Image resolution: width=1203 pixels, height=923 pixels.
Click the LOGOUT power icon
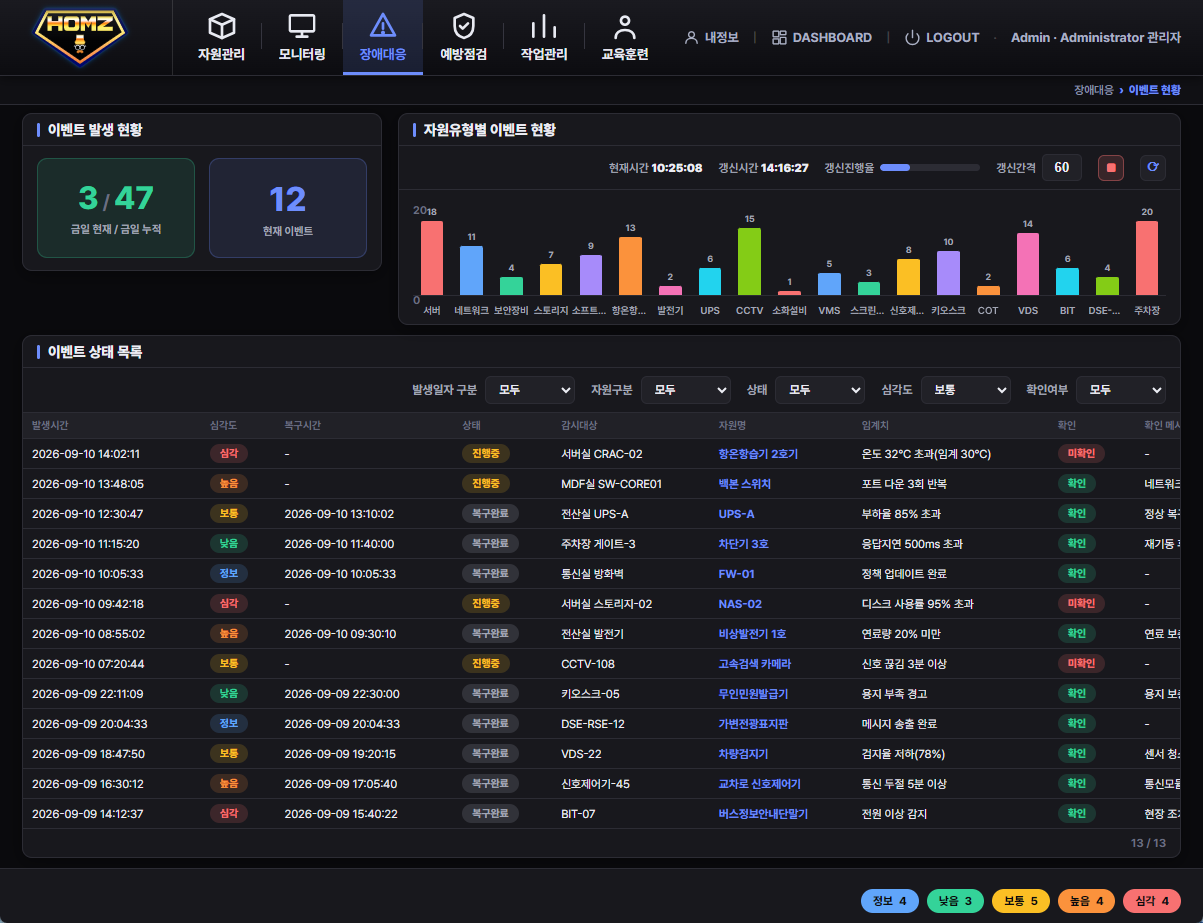[x=912, y=37]
